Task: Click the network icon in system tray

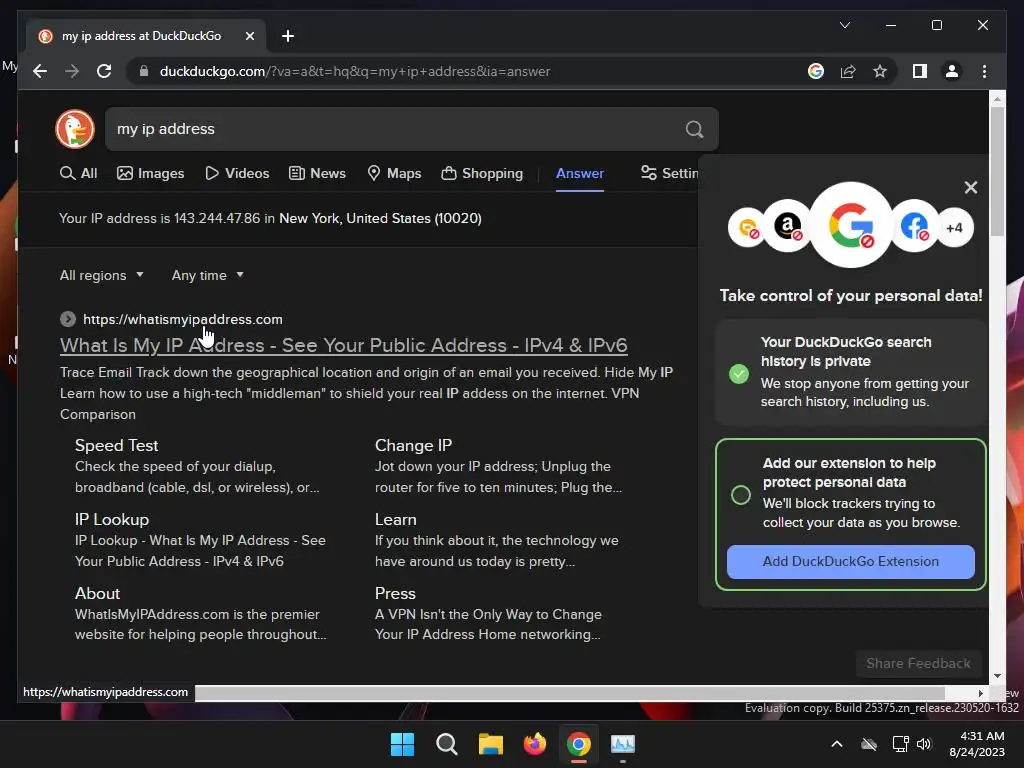Action: point(901,744)
